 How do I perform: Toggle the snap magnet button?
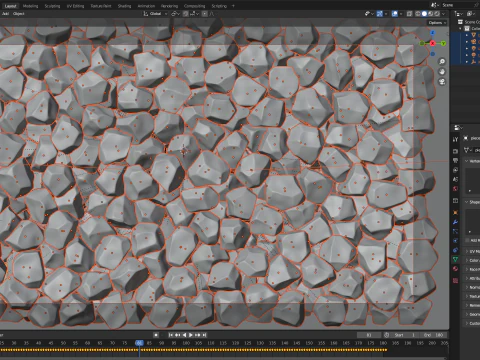186,14
